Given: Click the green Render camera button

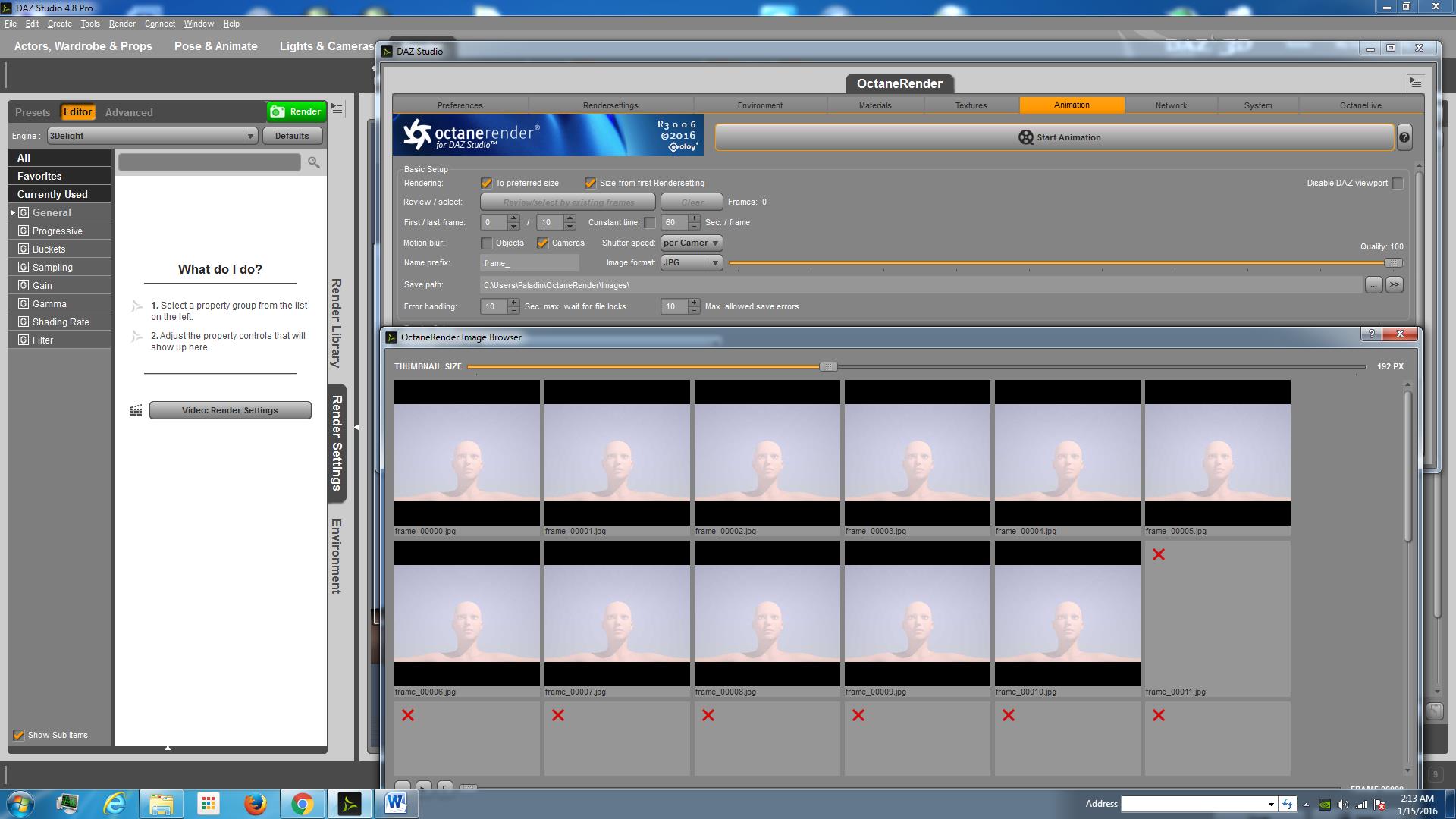Looking at the screenshot, I should click(x=297, y=111).
